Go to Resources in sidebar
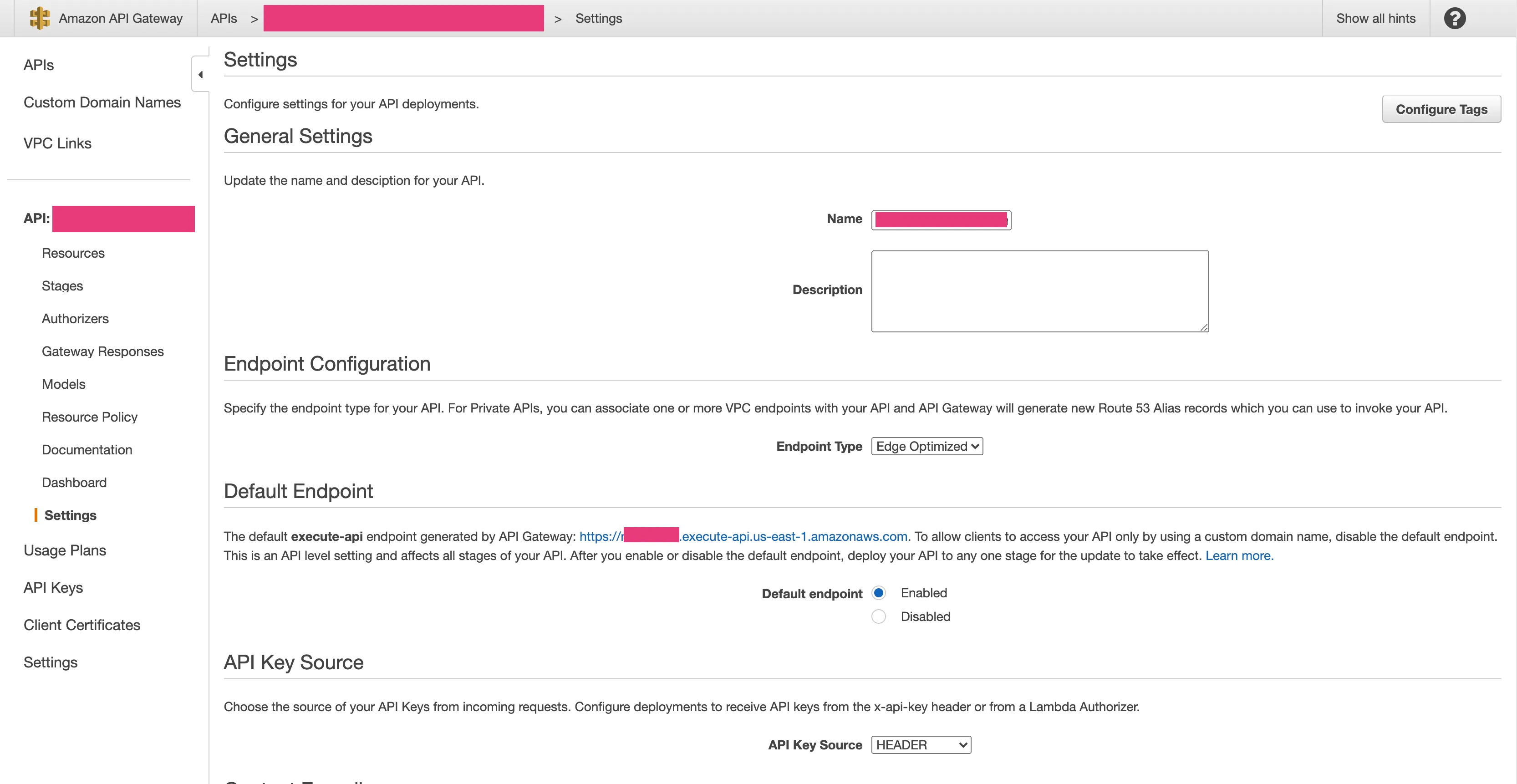Screen dimensions: 1517x784 (x=73, y=253)
